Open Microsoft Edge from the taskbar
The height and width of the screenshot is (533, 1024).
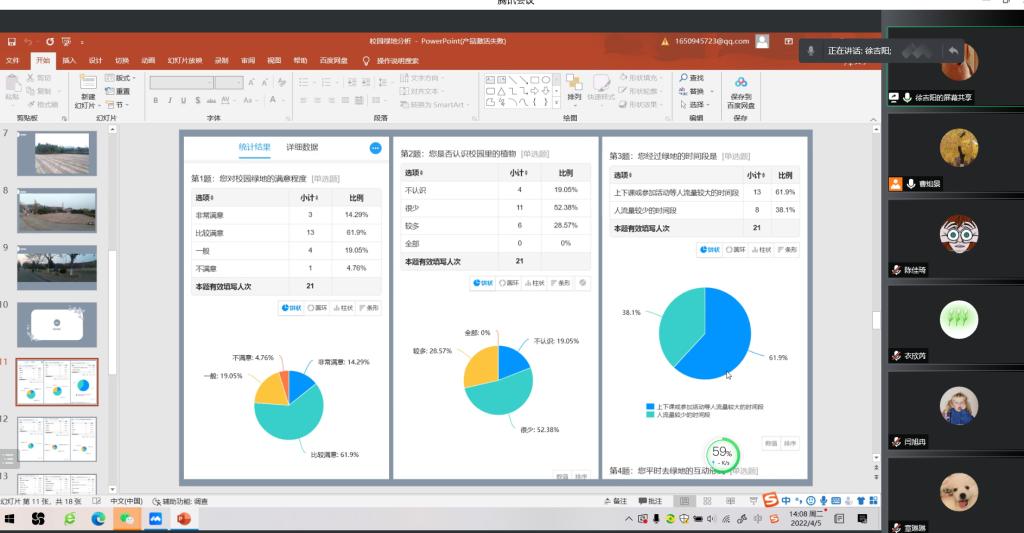coord(98,519)
